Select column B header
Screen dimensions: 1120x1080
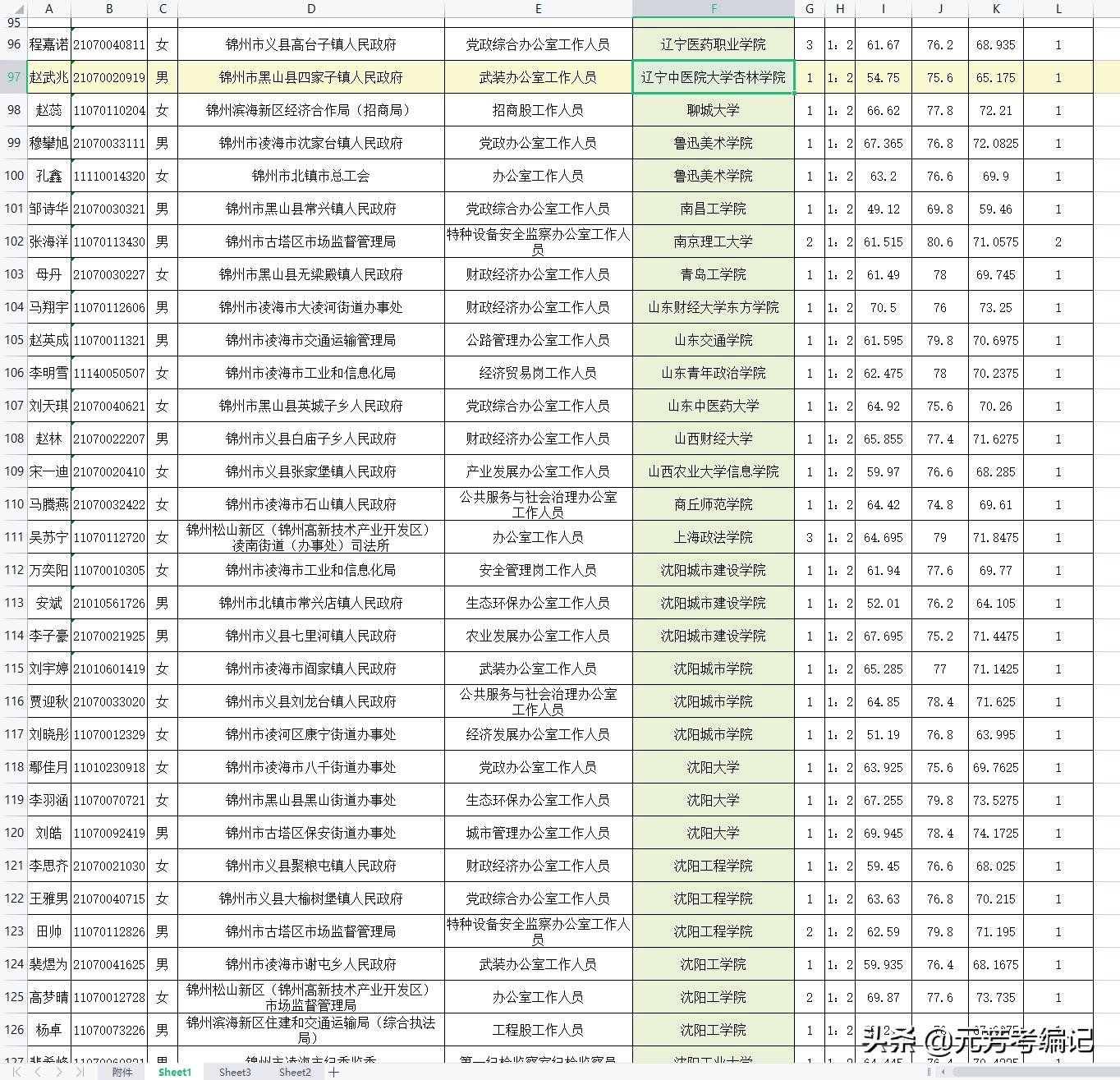point(109,8)
